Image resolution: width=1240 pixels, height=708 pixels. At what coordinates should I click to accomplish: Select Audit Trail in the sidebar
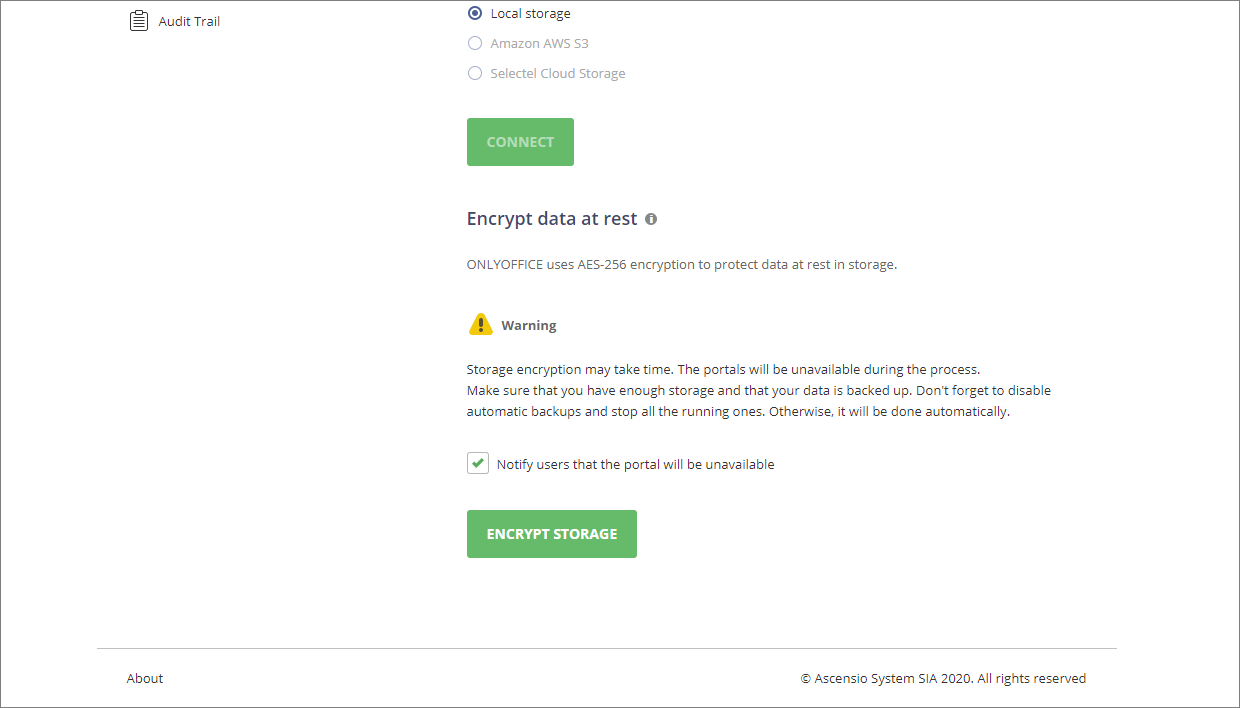(188, 20)
